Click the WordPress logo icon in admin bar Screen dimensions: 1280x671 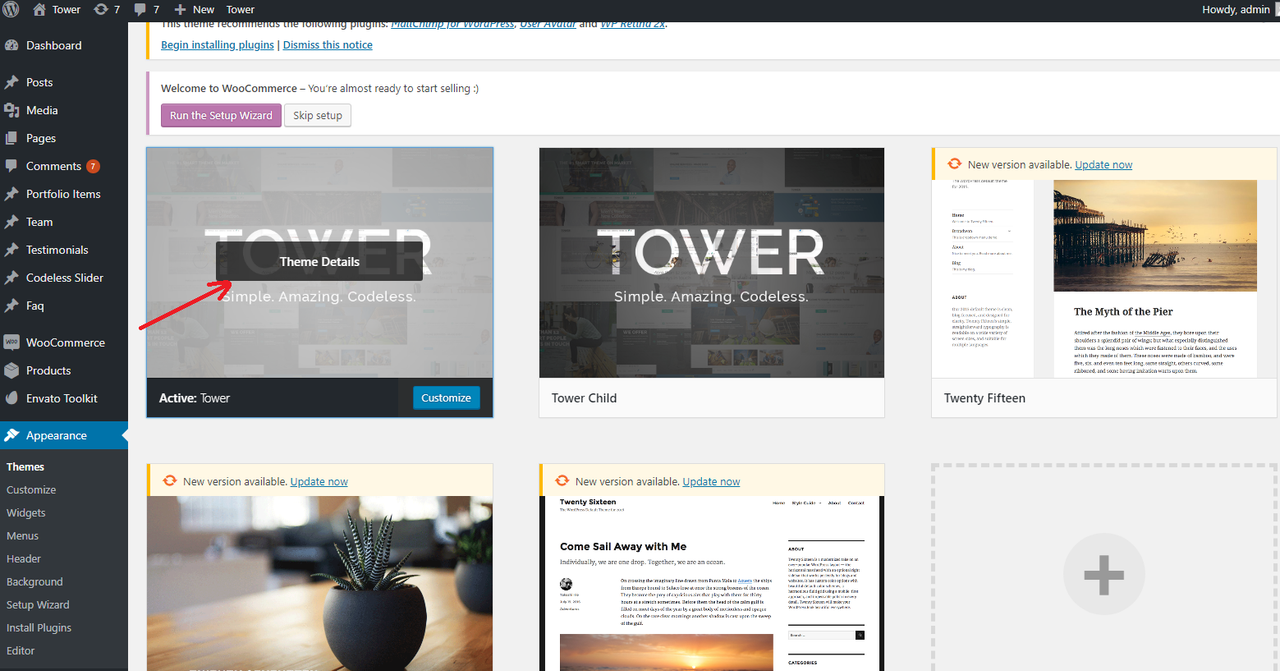(x=12, y=9)
